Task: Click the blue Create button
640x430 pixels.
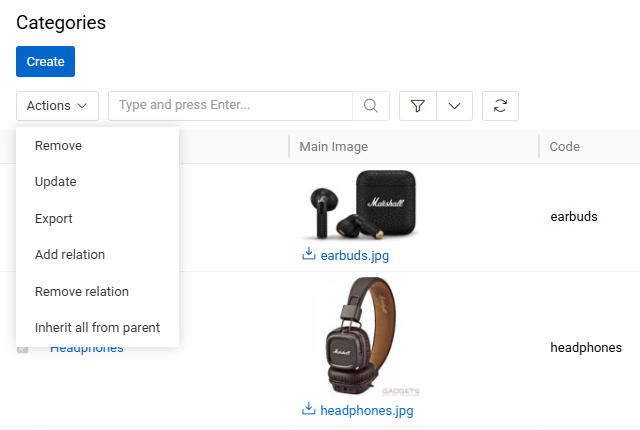Action: [x=45, y=62]
